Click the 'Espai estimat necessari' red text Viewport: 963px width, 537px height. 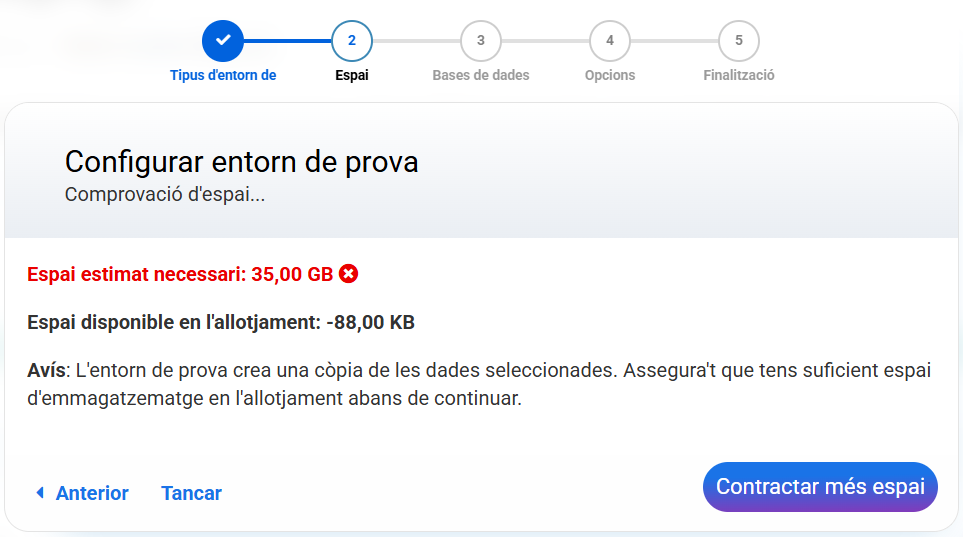180,274
